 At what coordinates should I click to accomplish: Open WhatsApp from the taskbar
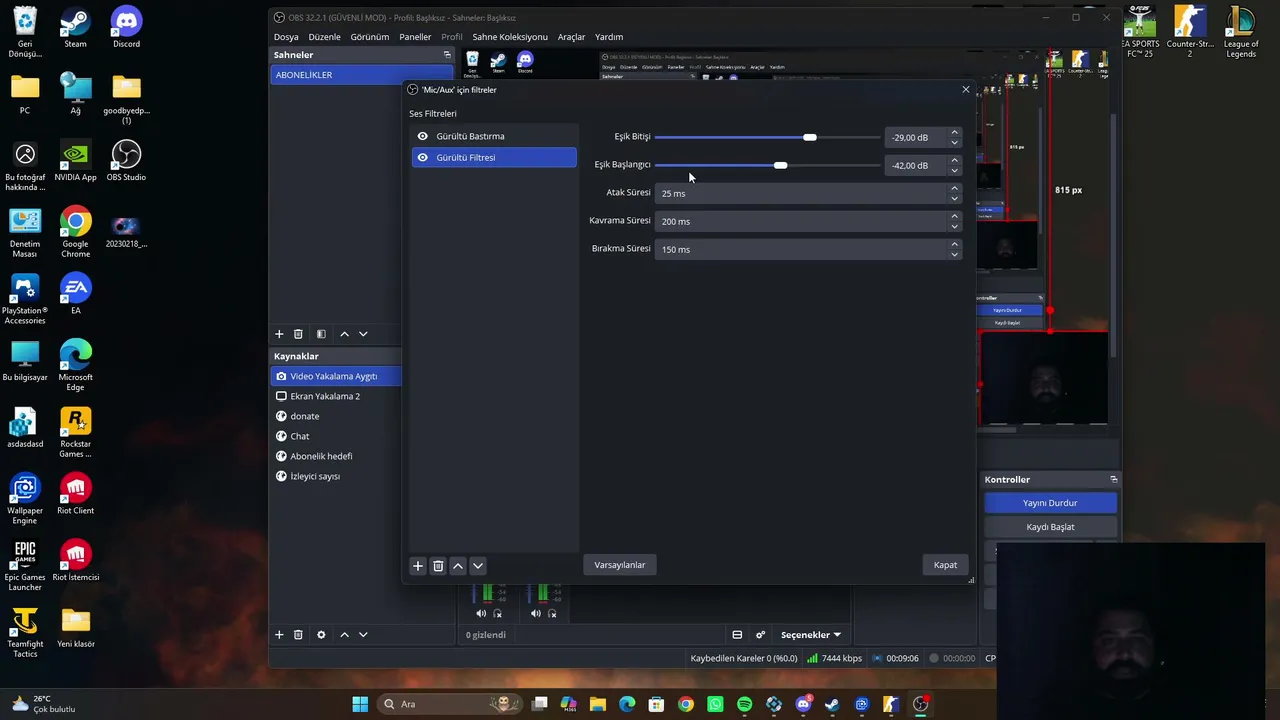point(715,704)
